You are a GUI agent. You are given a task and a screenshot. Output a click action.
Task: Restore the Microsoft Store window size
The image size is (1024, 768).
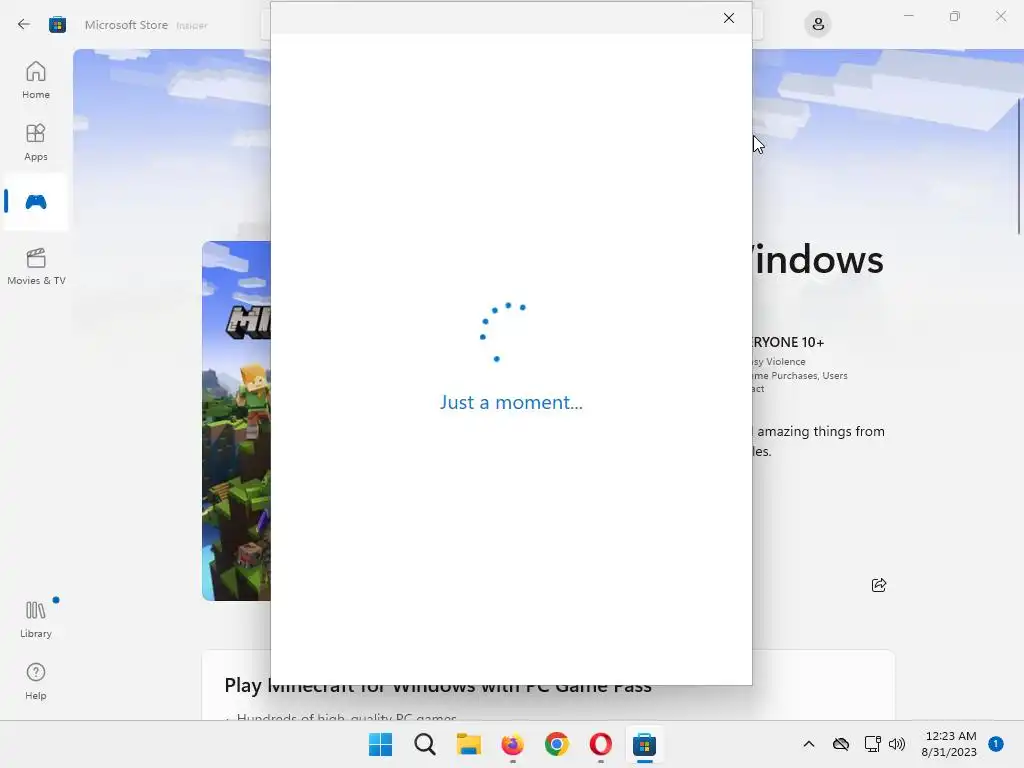click(x=955, y=16)
